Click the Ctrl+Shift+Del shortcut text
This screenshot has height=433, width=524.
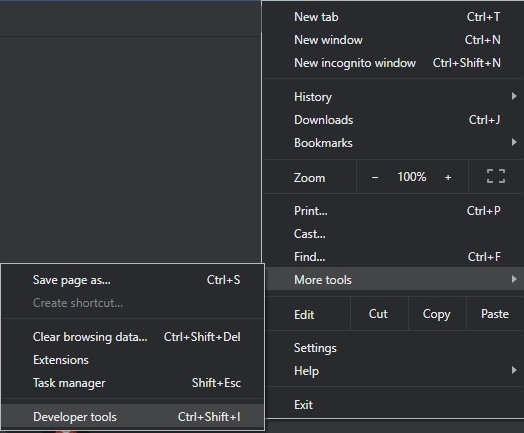point(202,337)
